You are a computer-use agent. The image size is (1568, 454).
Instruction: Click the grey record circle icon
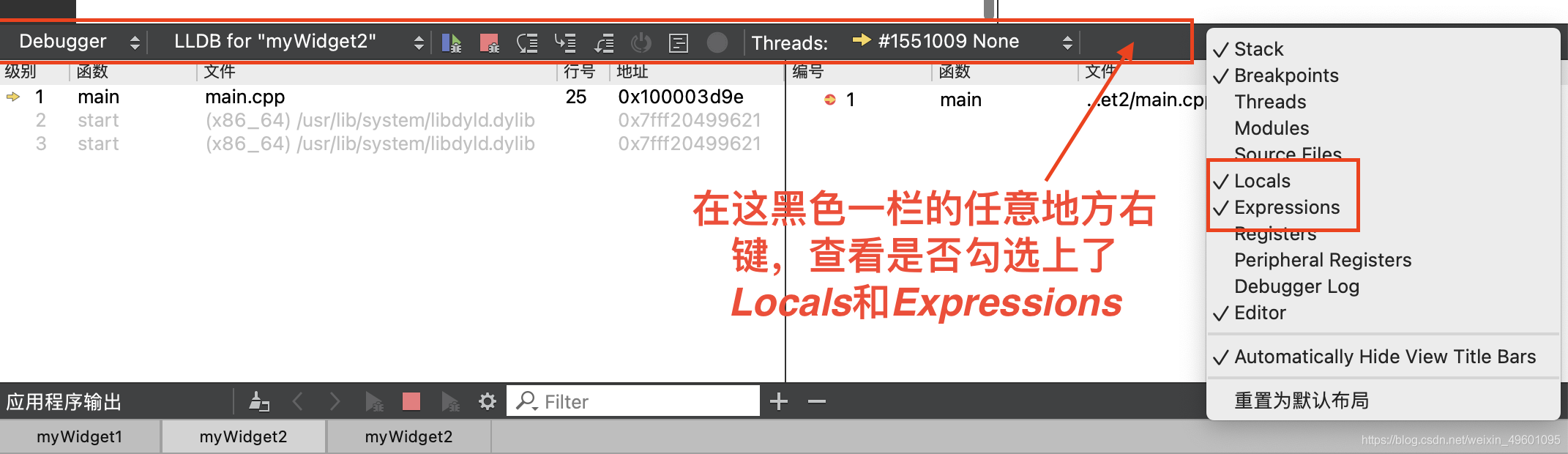point(717,42)
